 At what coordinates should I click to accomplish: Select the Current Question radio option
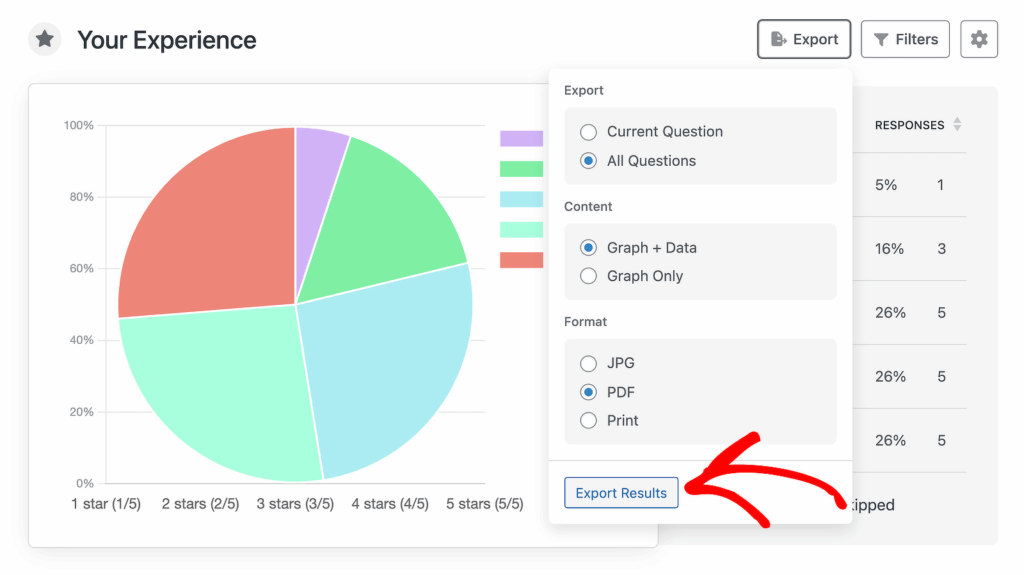[x=589, y=132]
